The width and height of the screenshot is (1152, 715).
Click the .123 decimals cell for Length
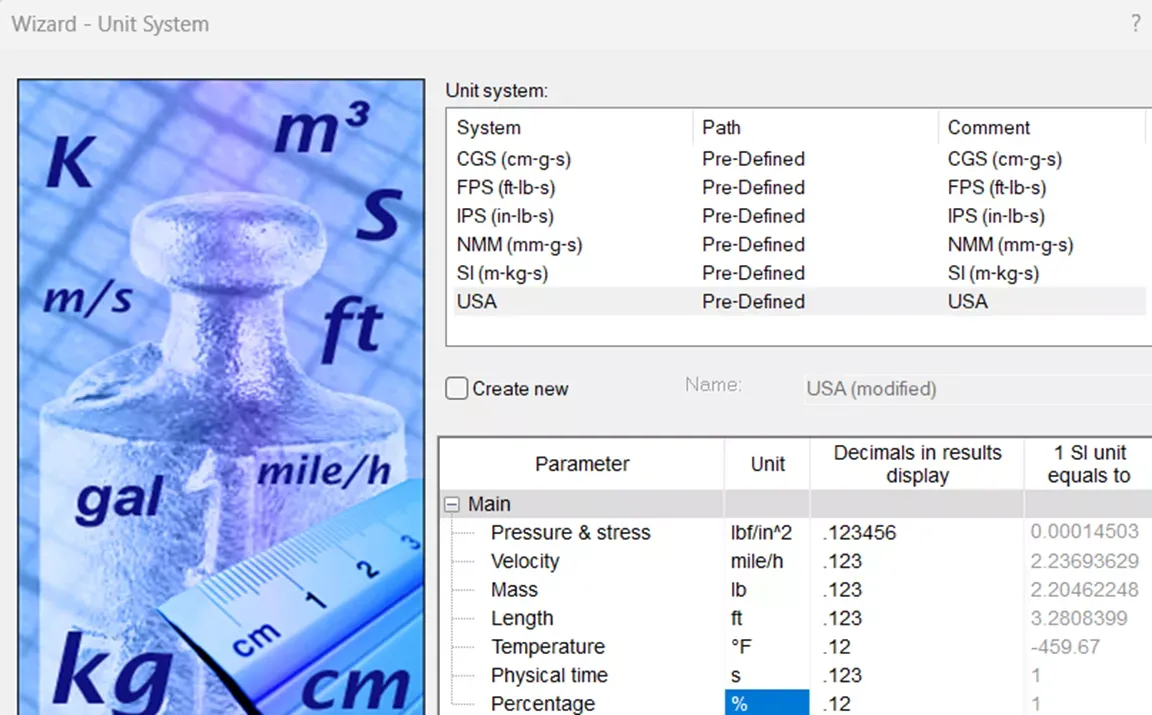coord(917,618)
